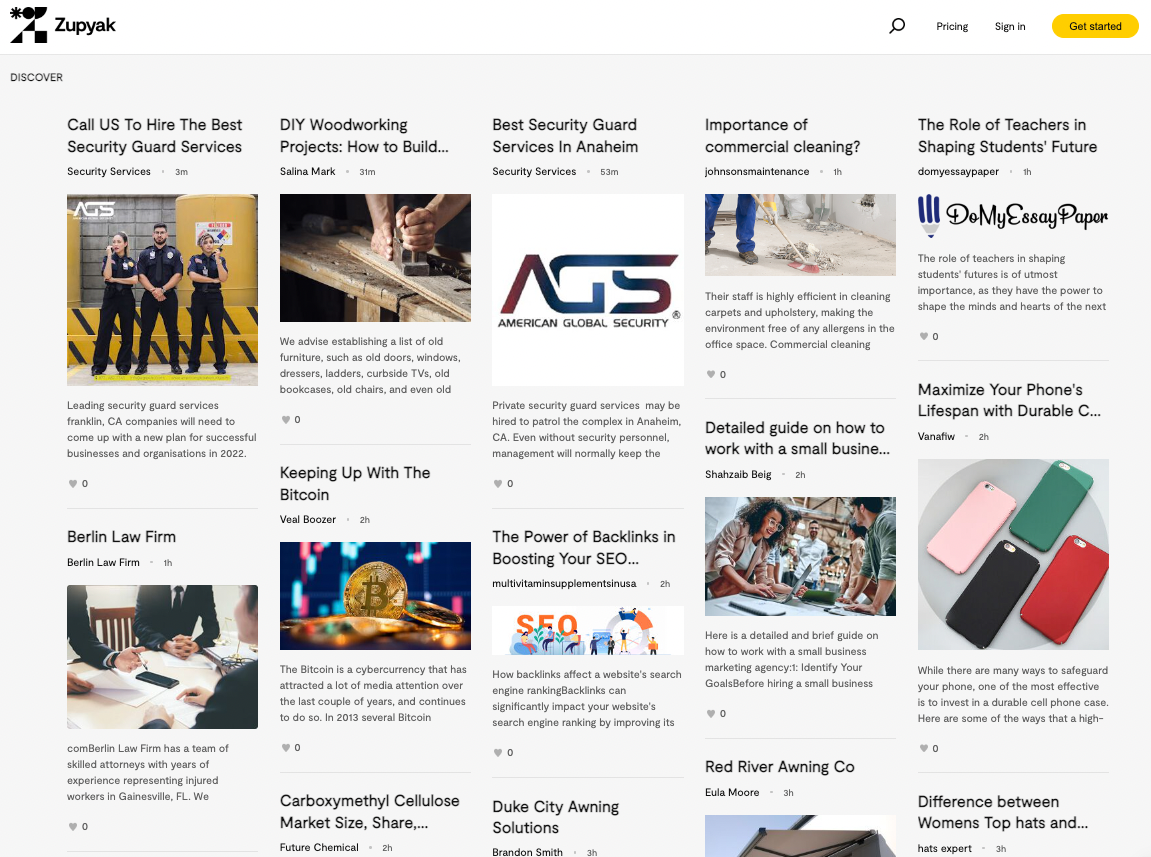This screenshot has height=857, width=1151.
Task: Like the DIY Woodworking Projects post
Action: click(x=286, y=419)
